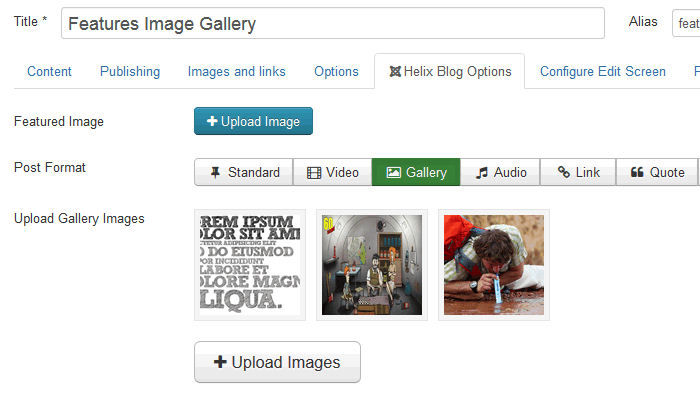Pick the Link post format
Image resolution: width=700 pixels, height=403 pixels.
pos(578,173)
